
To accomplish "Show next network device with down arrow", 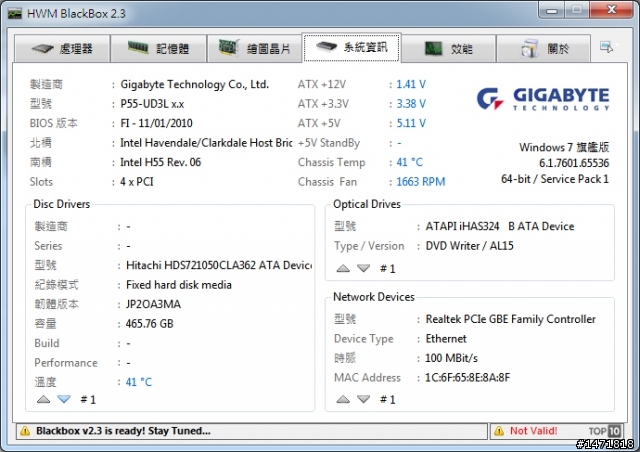I will 363,399.
